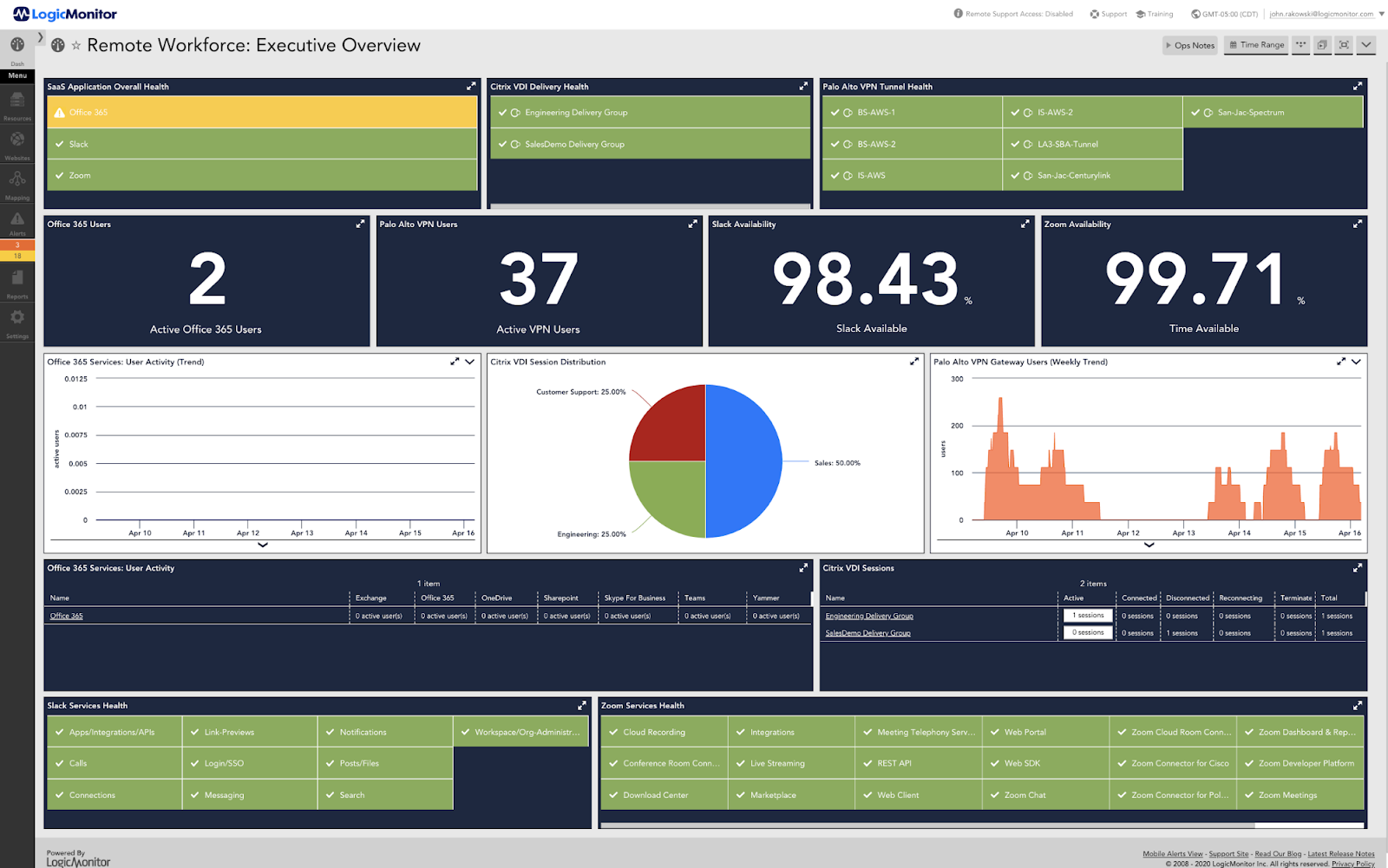View Alerts via the warning triangle icon

pyautogui.click(x=17, y=219)
